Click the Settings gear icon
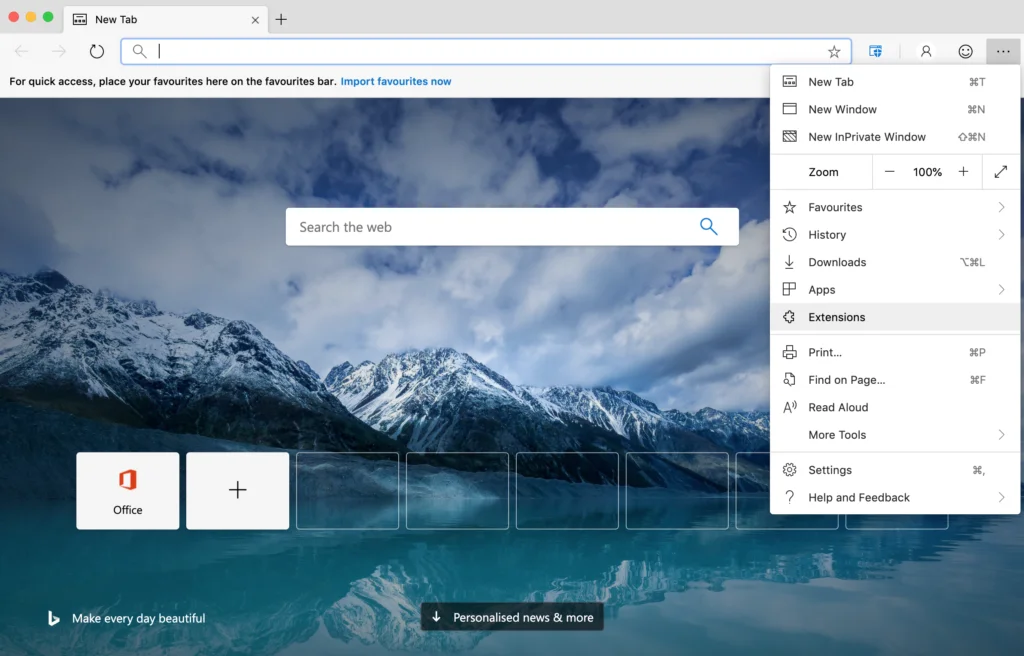 pos(790,470)
